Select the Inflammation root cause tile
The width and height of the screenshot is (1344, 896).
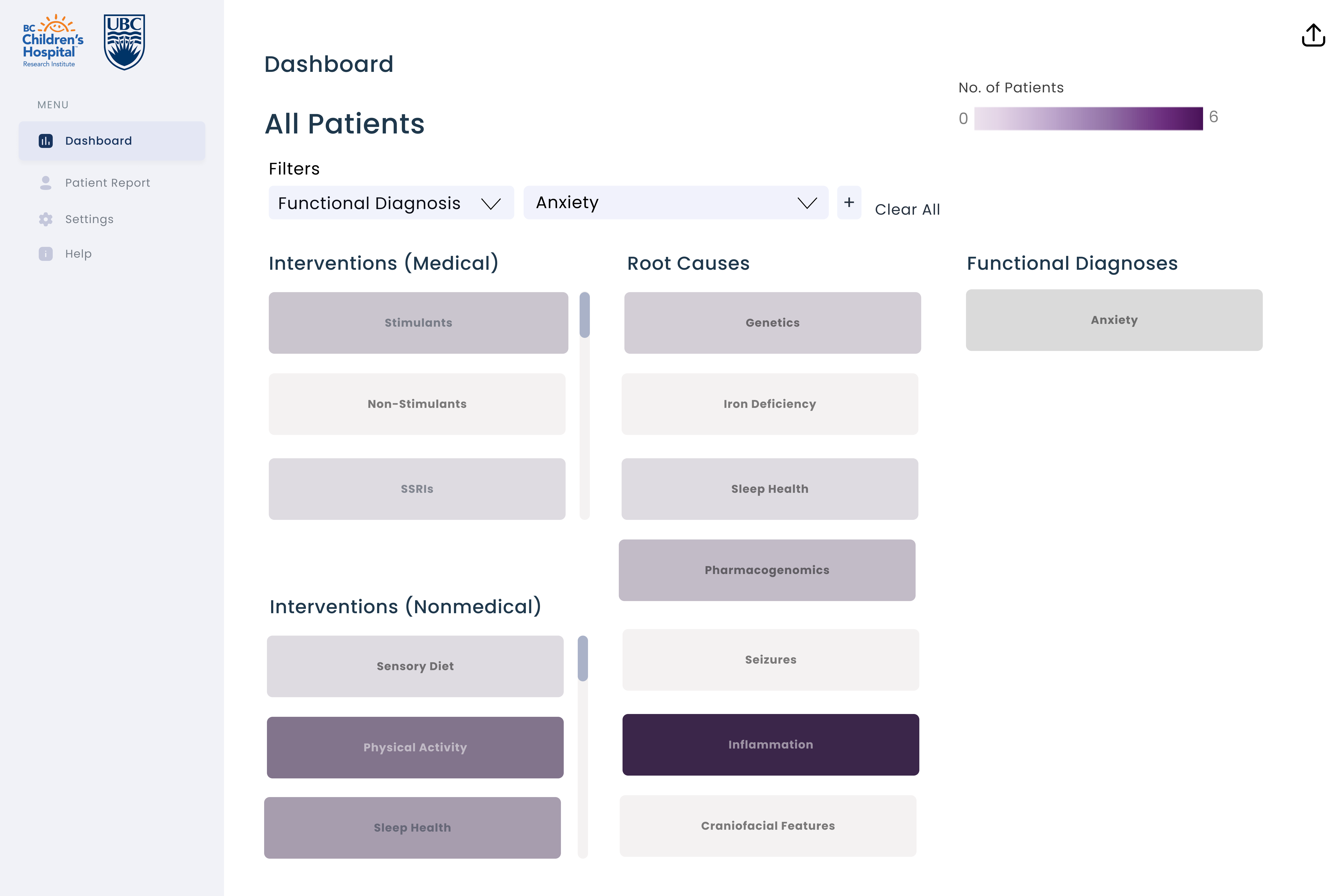770,745
